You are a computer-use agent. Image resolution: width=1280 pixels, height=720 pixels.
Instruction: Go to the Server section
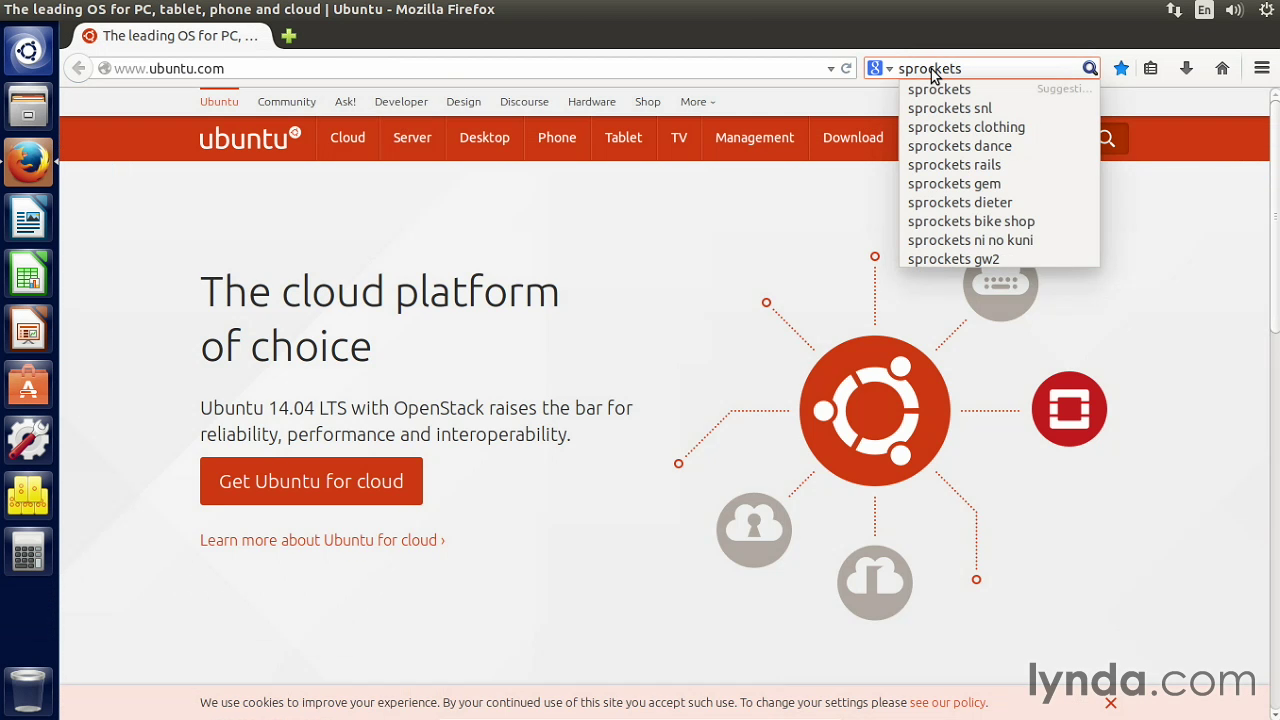coord(412,138)
